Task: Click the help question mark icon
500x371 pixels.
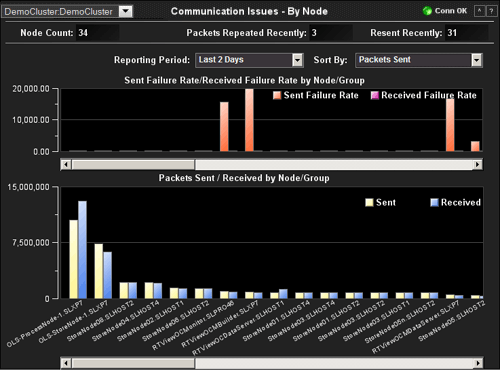Action: click(x=491, y=11)
